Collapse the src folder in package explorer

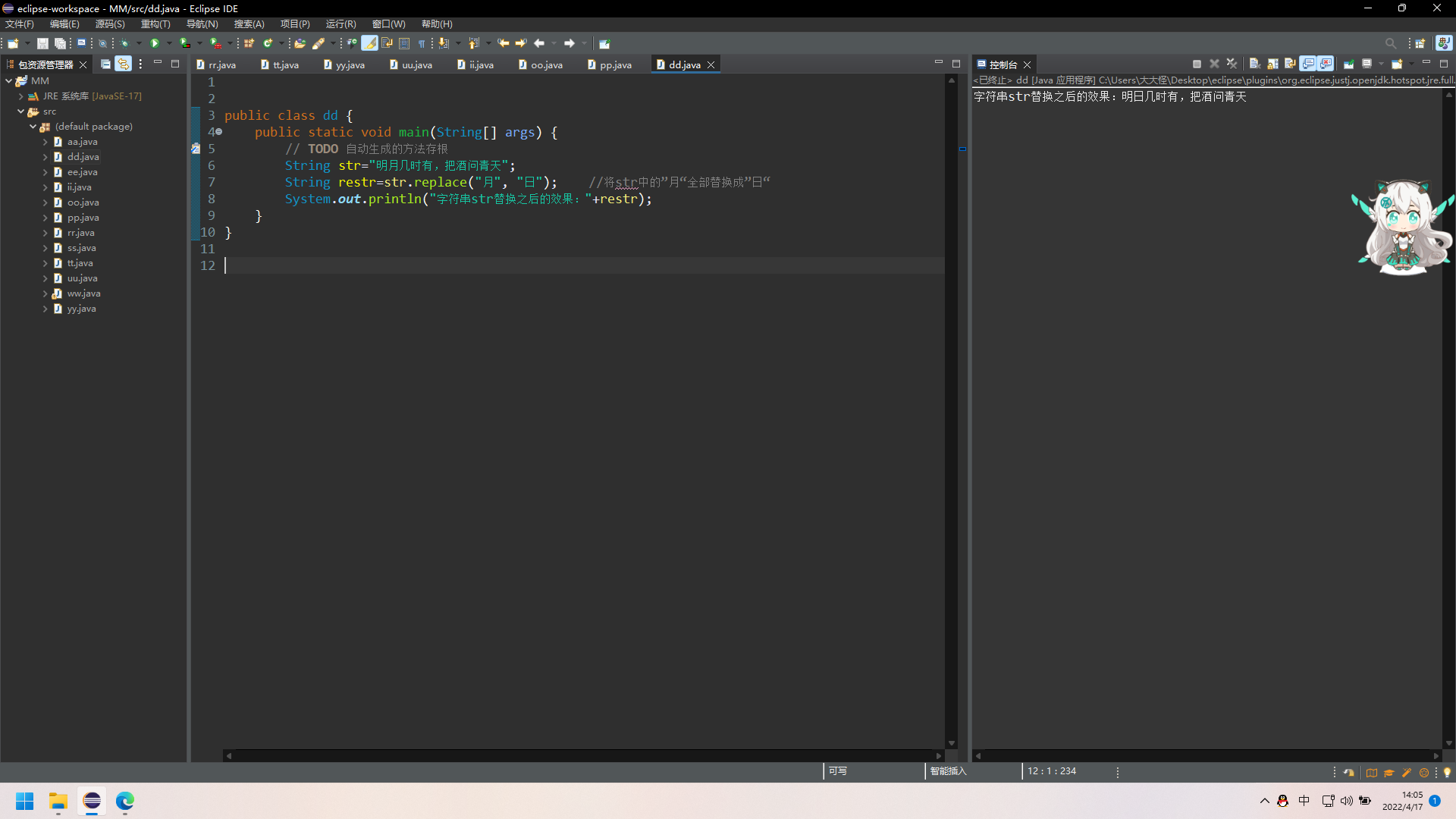click(22, 111)
